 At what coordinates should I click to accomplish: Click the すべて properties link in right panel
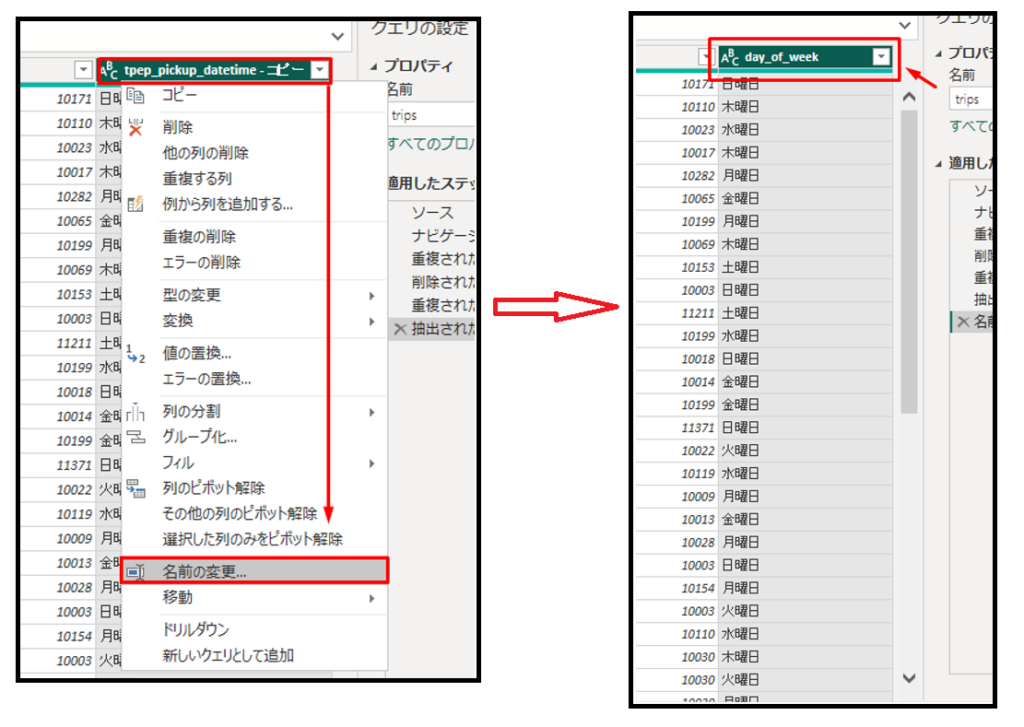point(970,125)
